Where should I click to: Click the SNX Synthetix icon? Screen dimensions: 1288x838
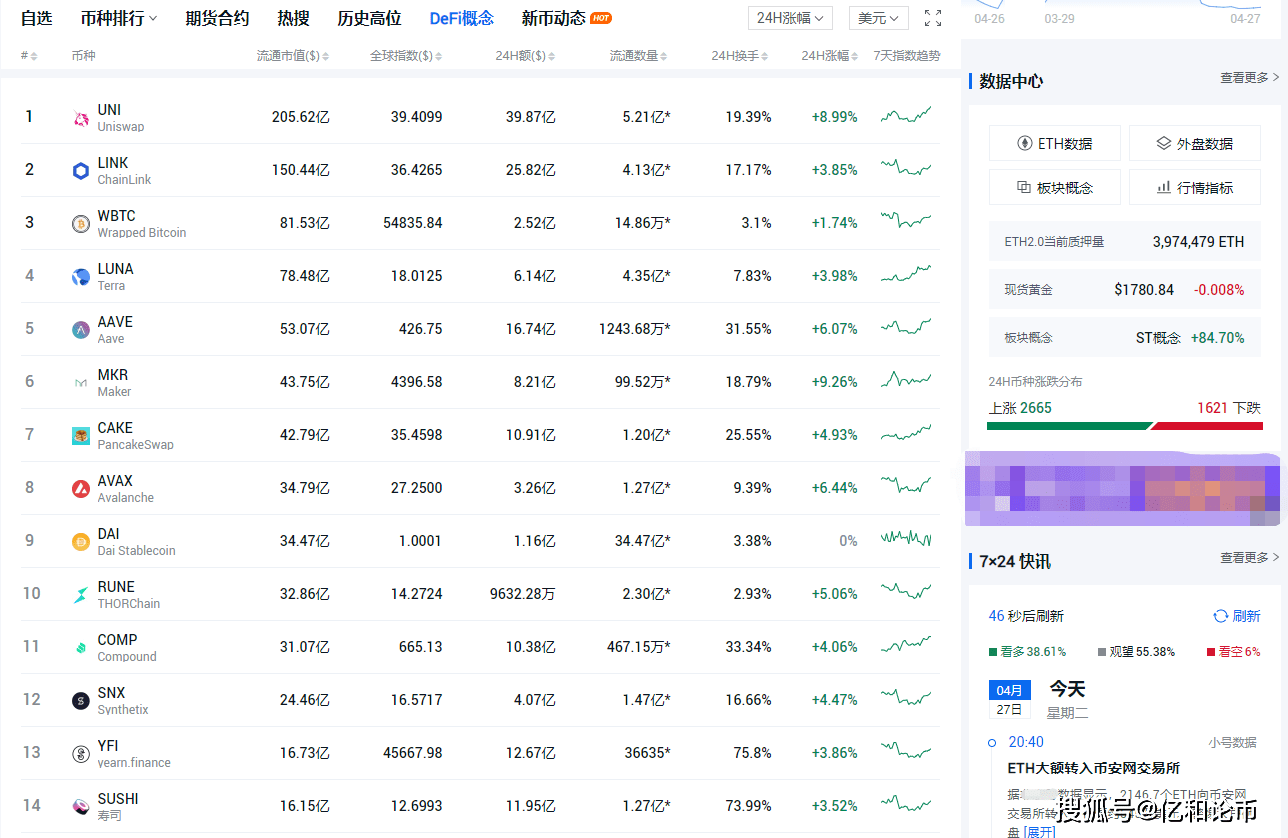click(81, 701)
